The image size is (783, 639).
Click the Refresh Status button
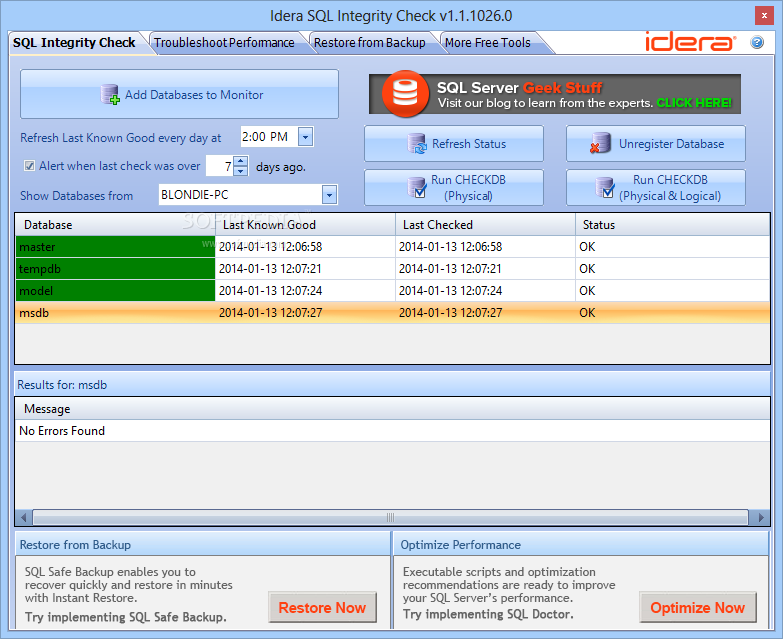[454, 144]
